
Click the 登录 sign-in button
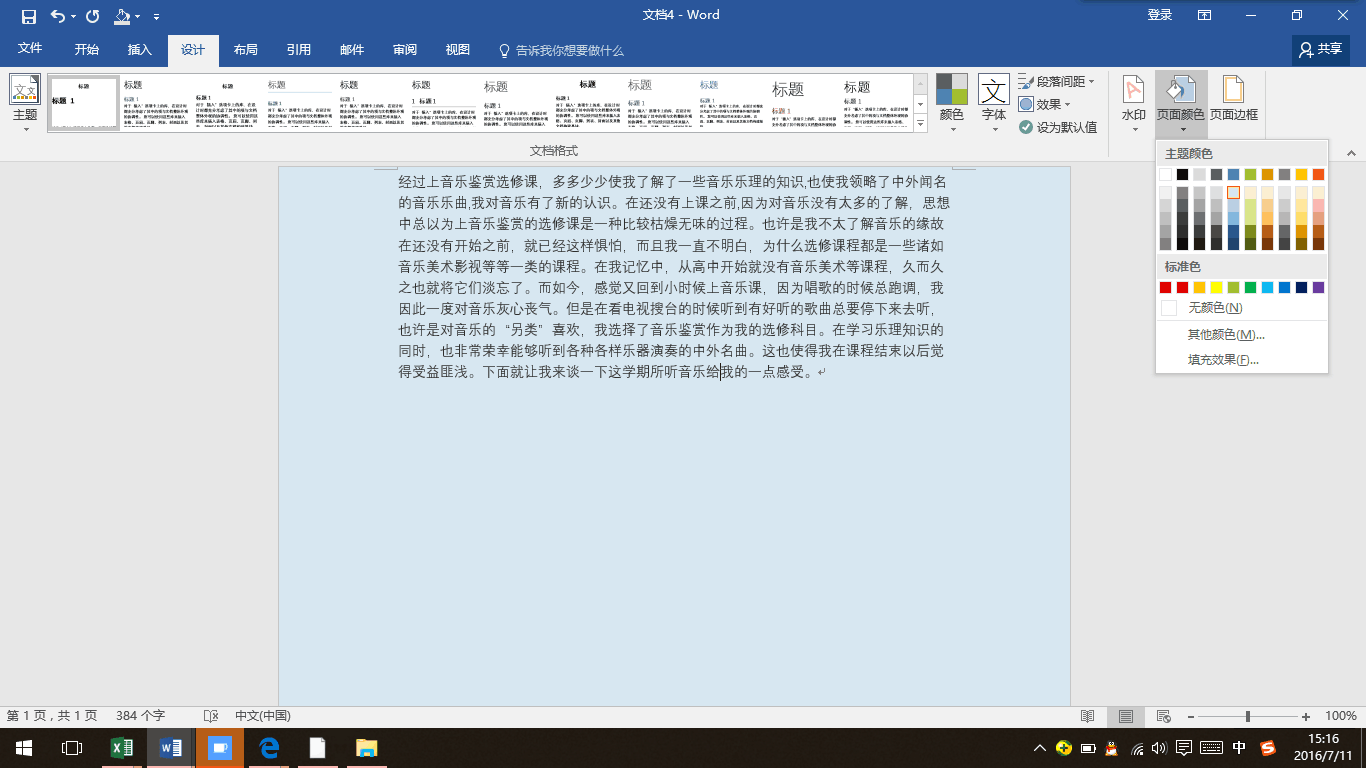[x=1160, y=15]
